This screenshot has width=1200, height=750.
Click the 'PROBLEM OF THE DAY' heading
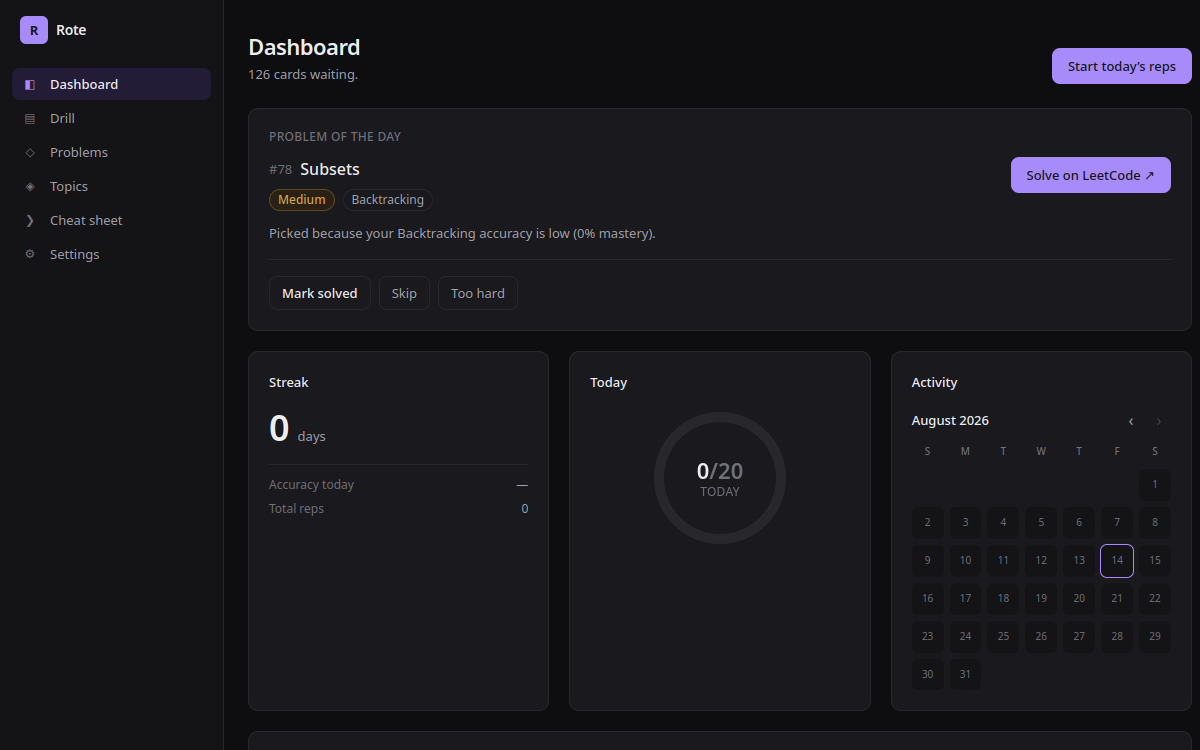[x=335, y=136]
